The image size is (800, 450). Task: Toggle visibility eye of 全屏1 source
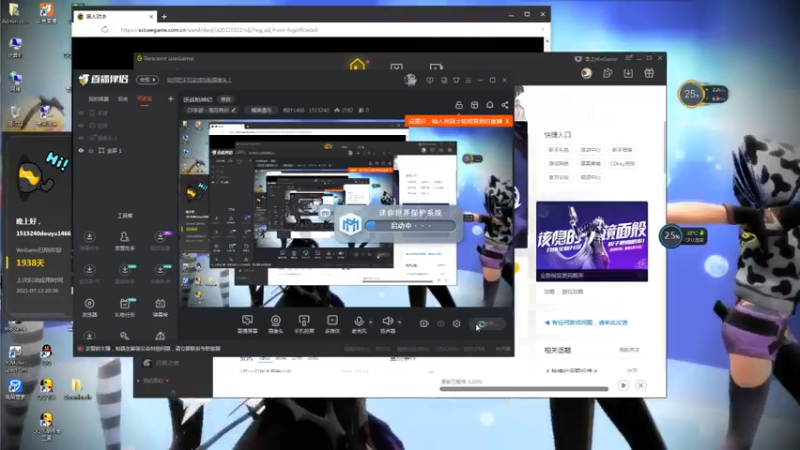[x=81, y=151]
